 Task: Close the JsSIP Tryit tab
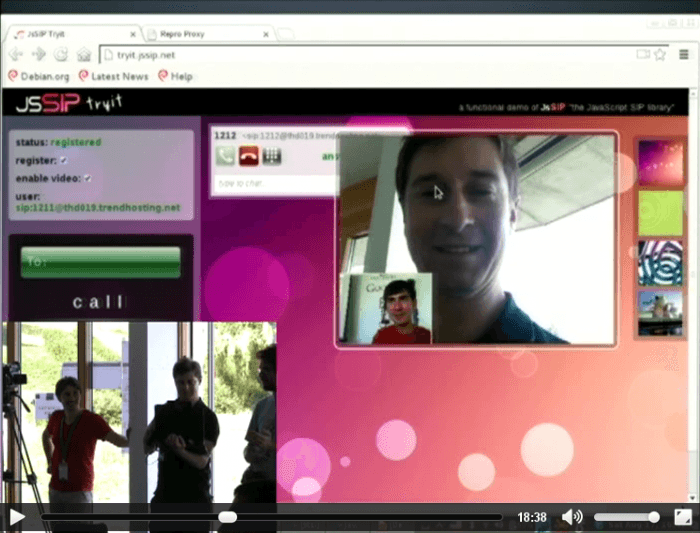click(133, 34)
